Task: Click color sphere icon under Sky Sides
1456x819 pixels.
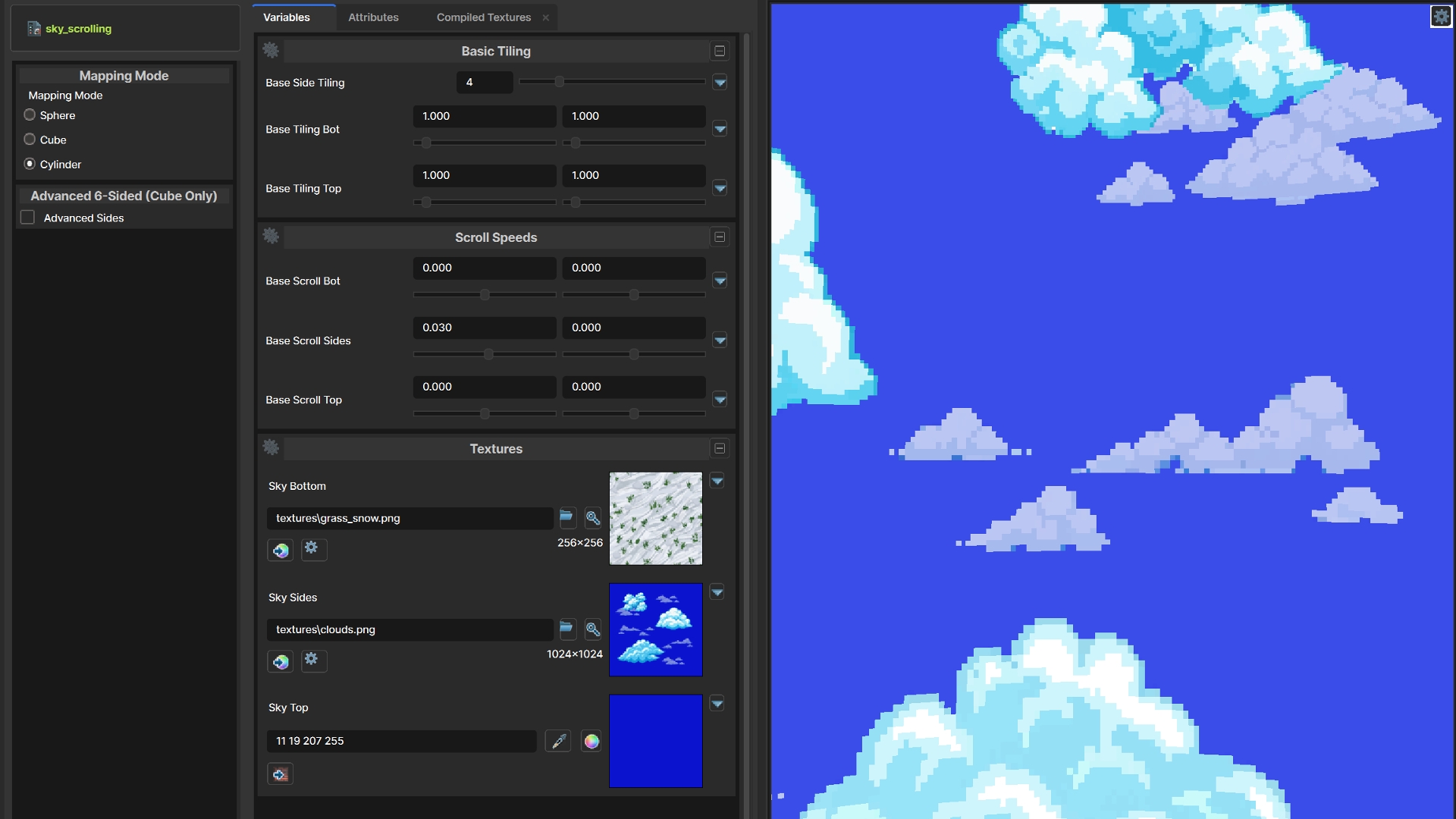Action: tap(281, 661)
